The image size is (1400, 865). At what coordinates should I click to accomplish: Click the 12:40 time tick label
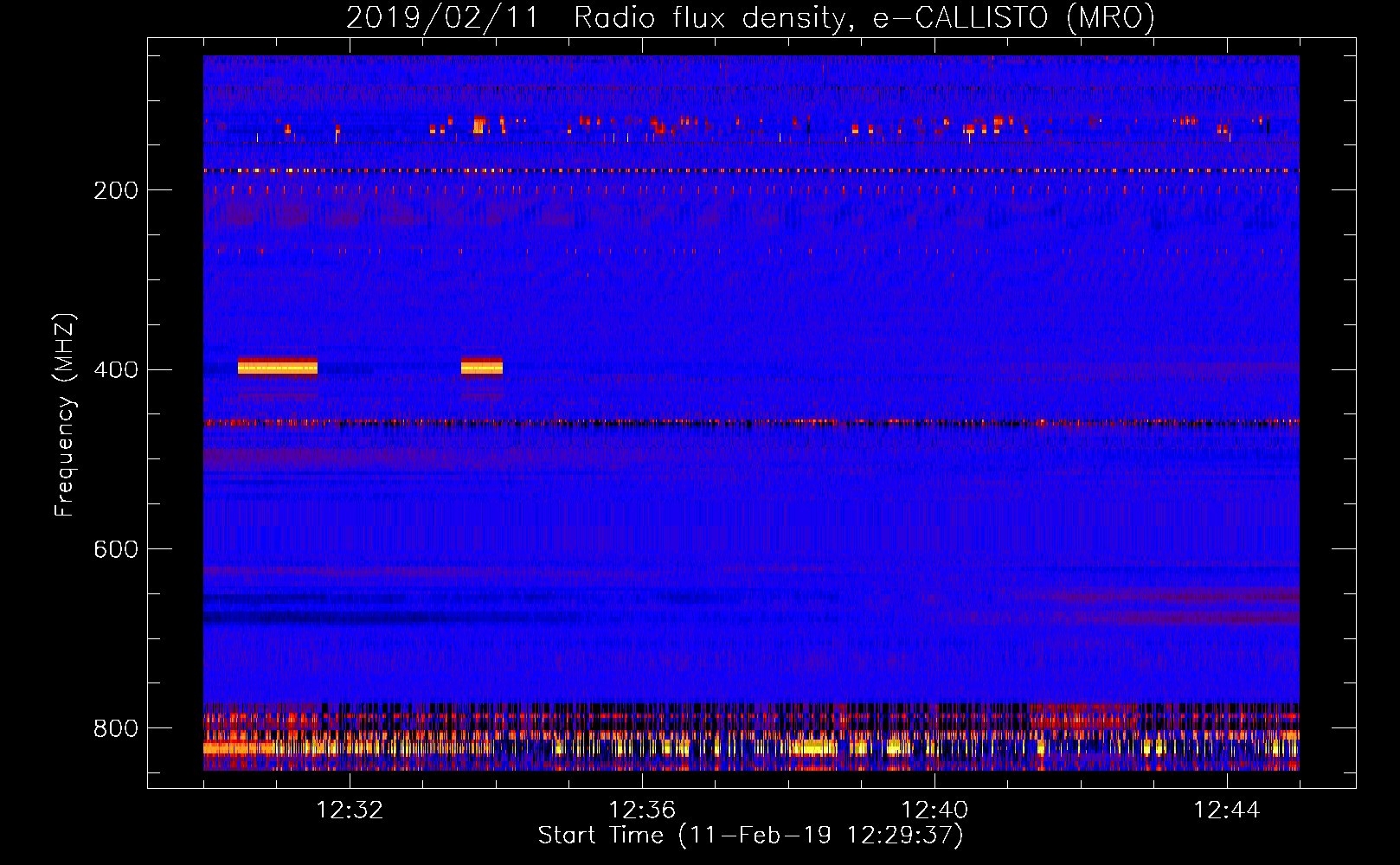coord(934,811)
